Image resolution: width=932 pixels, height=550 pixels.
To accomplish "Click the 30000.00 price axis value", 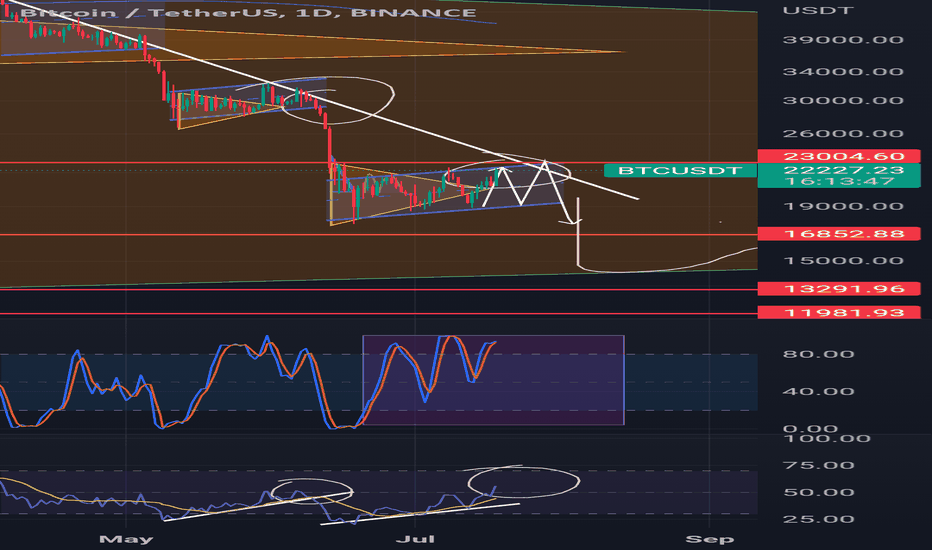I will pyautogui.click(x=843, y=100).
